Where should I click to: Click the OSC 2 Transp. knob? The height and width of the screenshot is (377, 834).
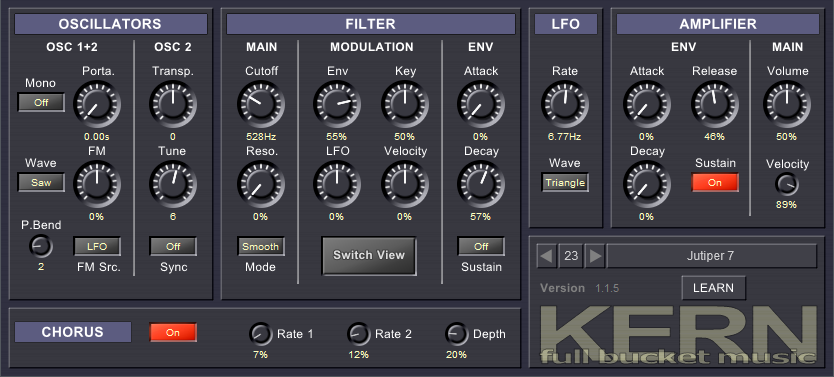(x=173, y=104)
